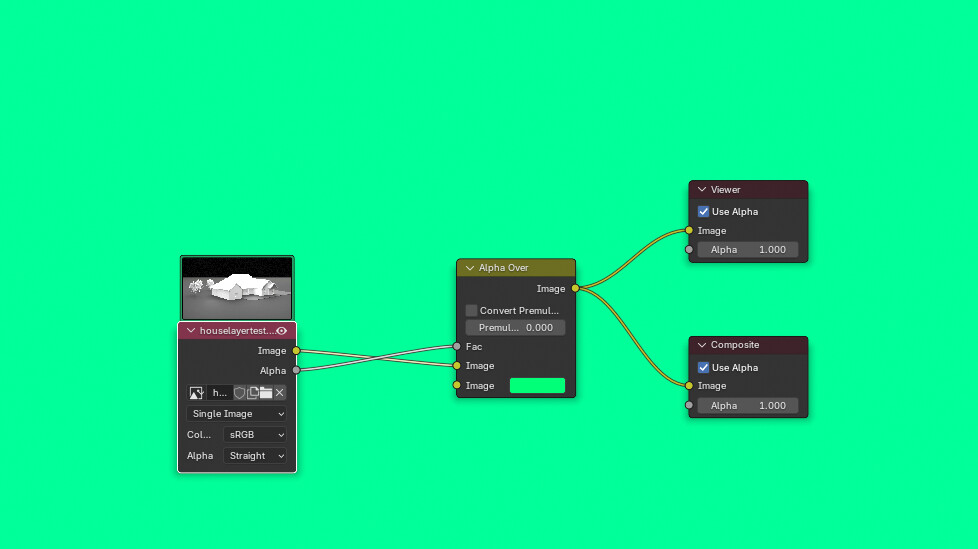Viewport: 978px width, 549px height.
Task: Select the Alpha Over node by its title
Action: click(503, 268)
